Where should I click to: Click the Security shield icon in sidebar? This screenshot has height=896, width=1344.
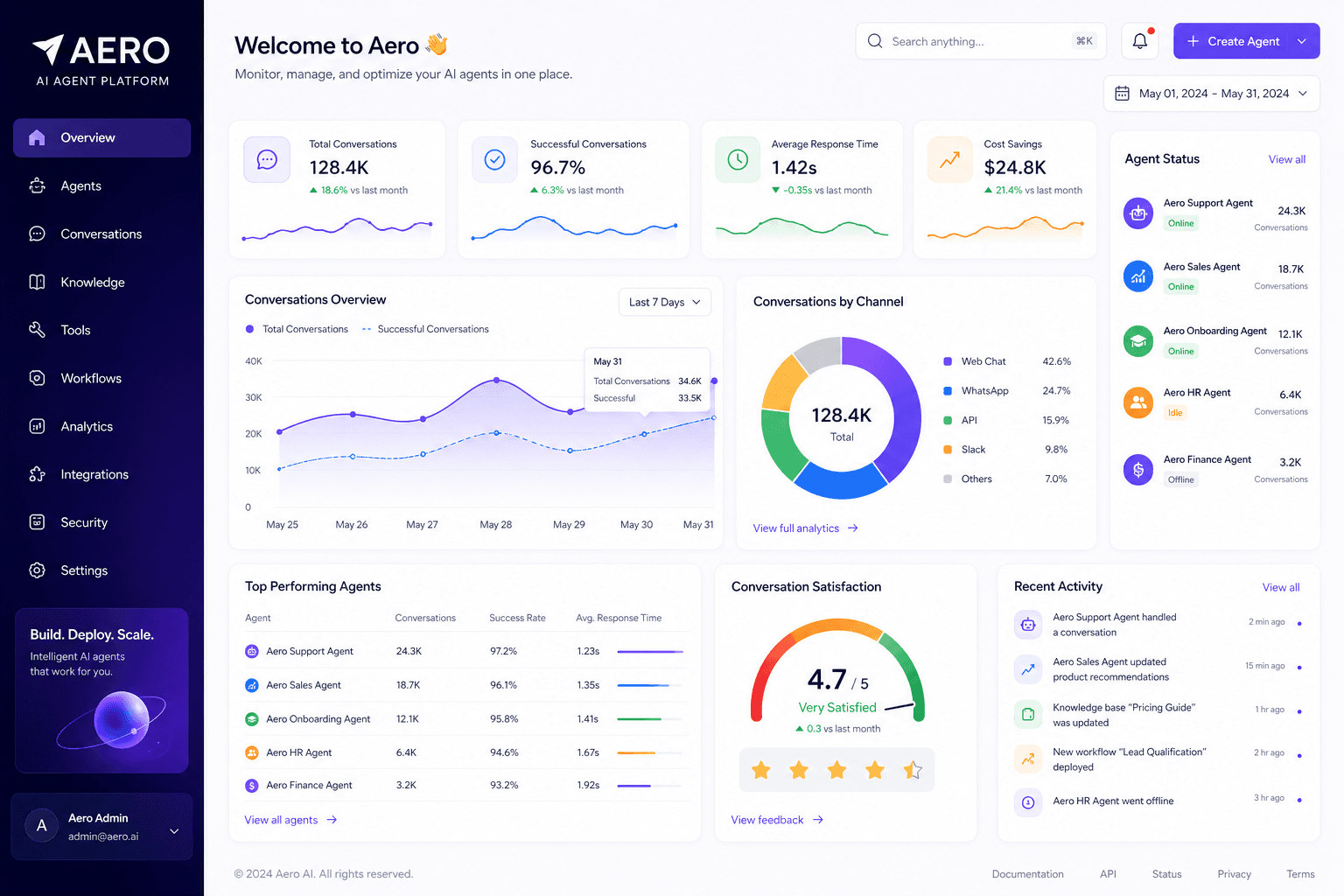click(37, 522)
